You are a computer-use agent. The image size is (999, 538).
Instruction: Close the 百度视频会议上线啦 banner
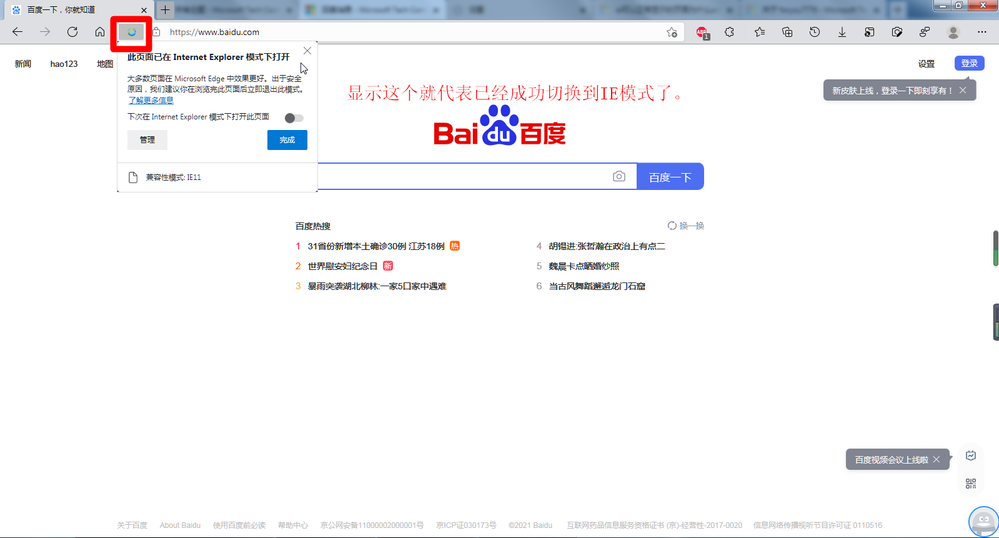(x=936, y=460)
